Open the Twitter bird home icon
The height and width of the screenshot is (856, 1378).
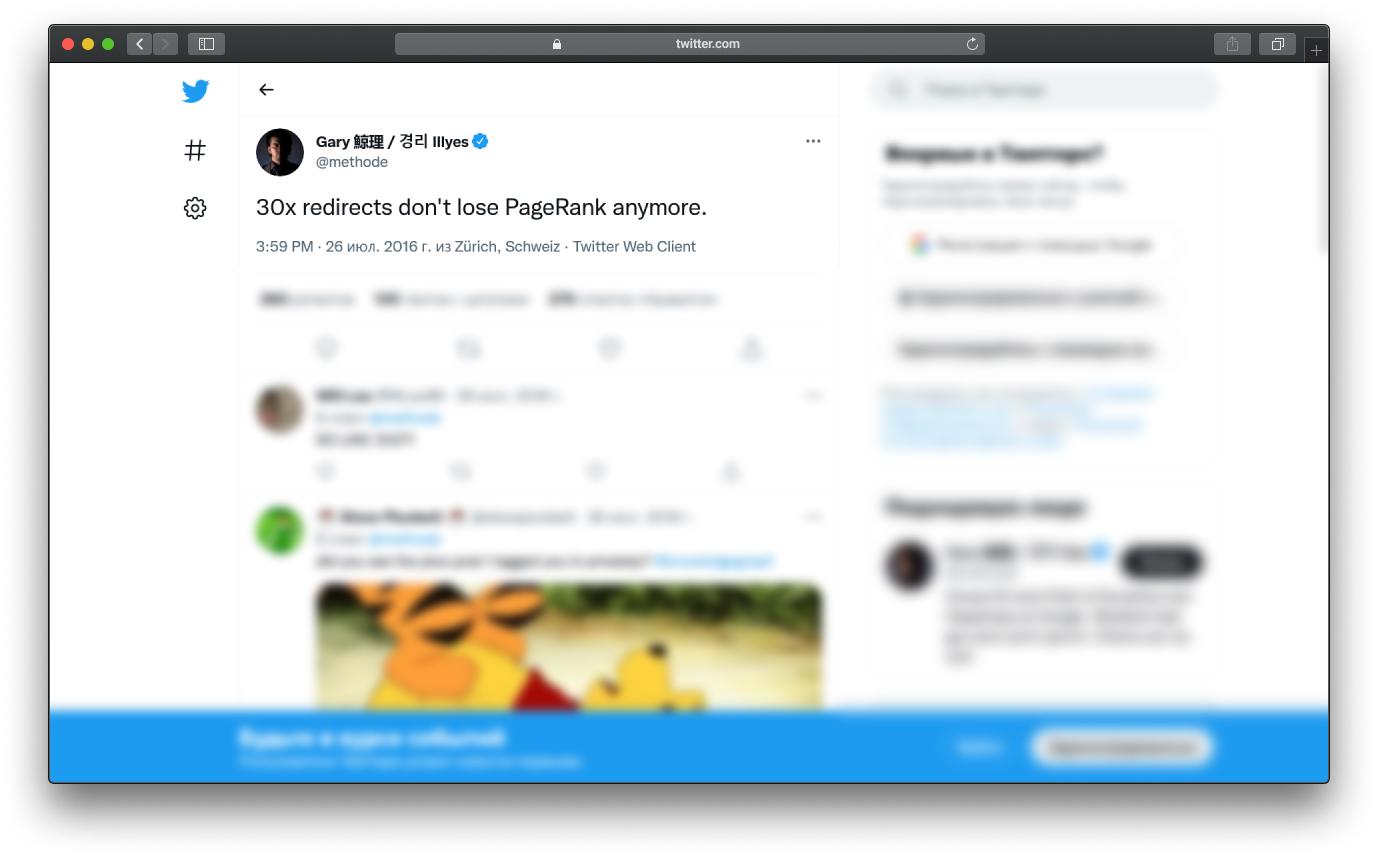[195, 91]
